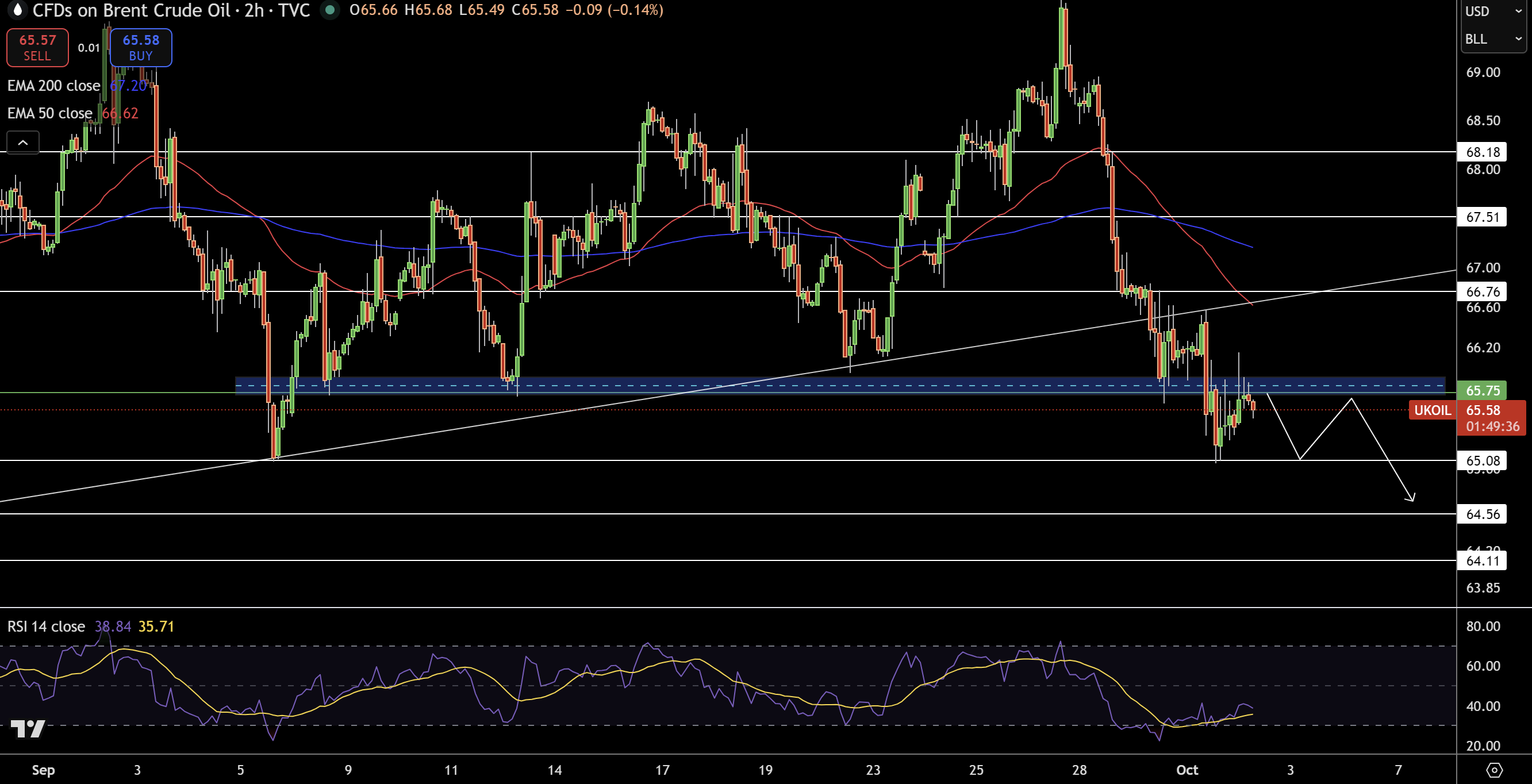
Task: Collapse the indicator legend with chevron
Action: click(22, 143)
